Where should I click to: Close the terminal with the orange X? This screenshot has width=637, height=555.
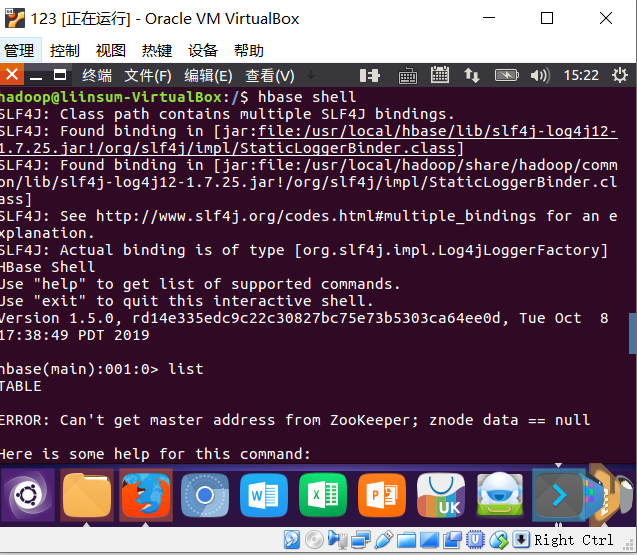click(x=12, y=75)
